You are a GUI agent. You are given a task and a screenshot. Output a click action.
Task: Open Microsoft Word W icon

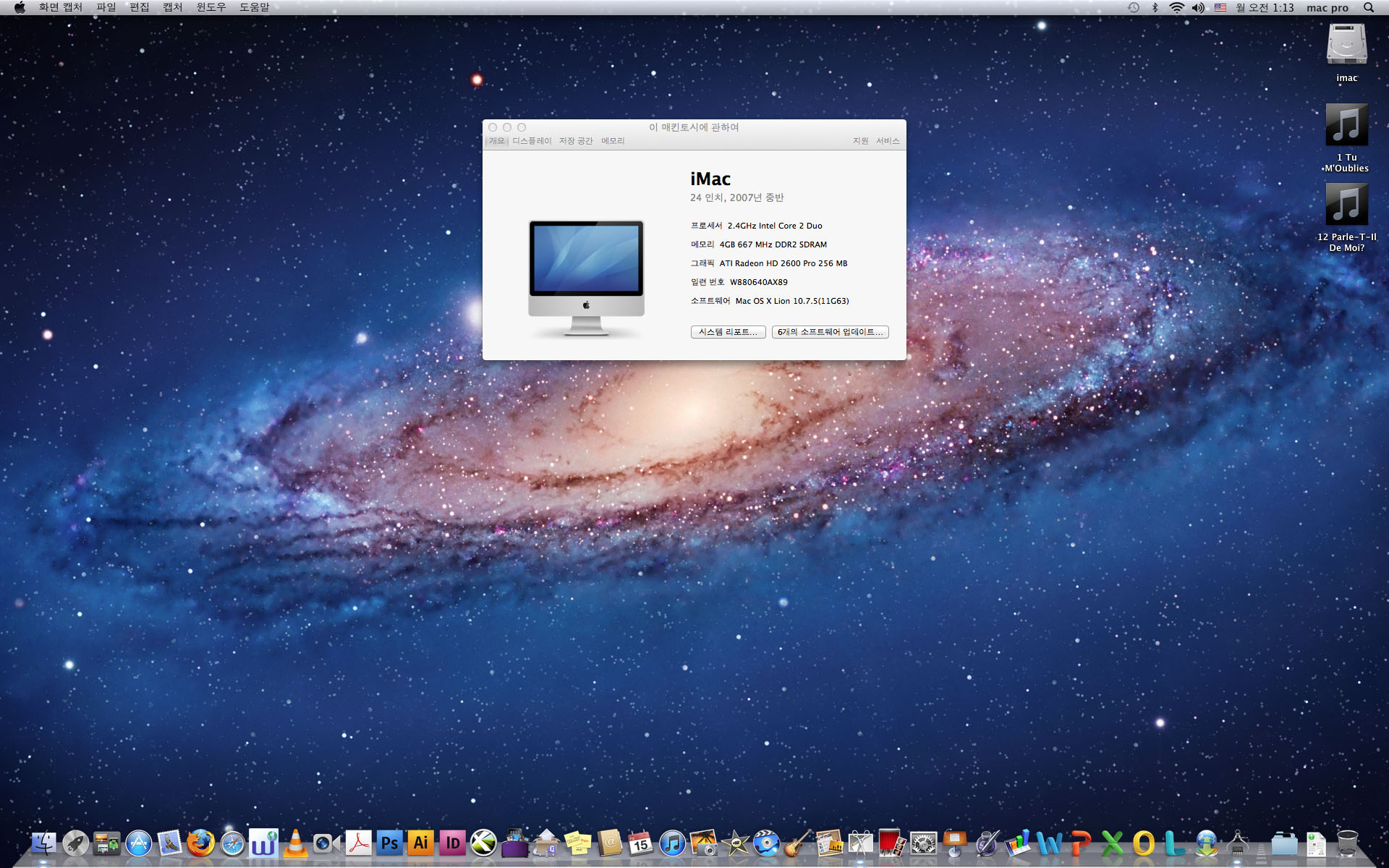click(1049, 843)
